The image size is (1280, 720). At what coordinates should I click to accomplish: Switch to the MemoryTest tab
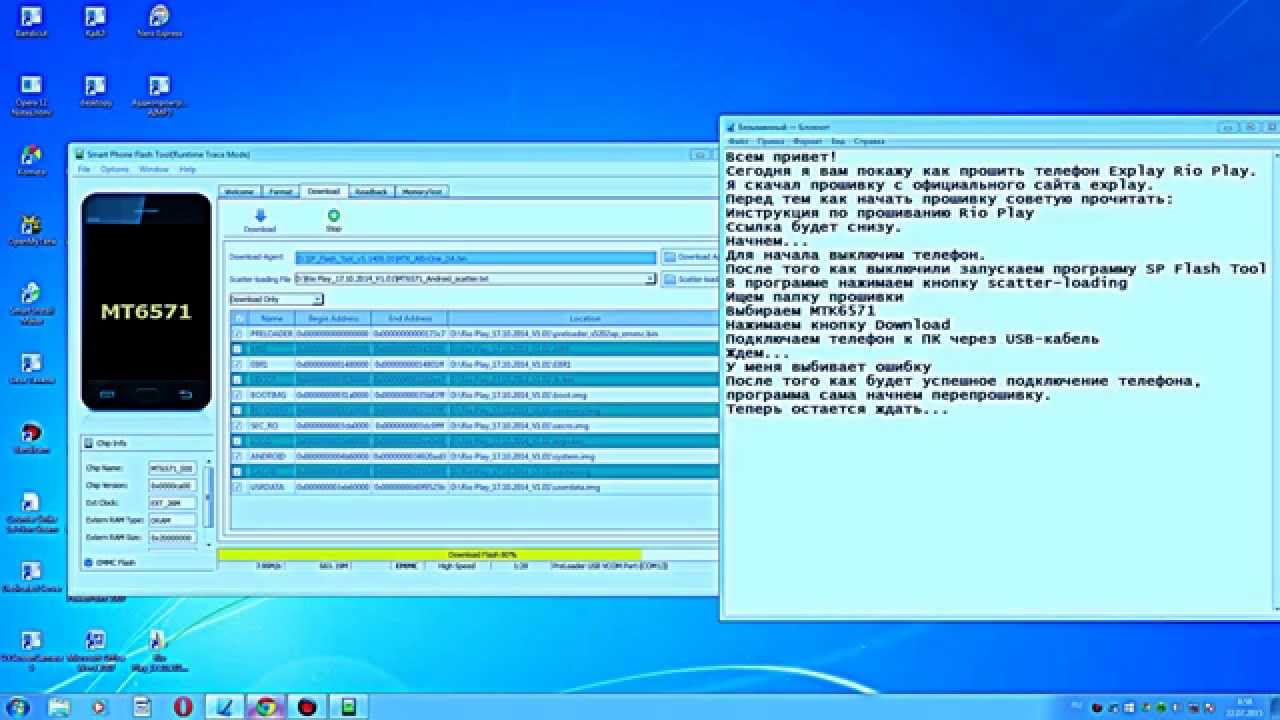423,191
